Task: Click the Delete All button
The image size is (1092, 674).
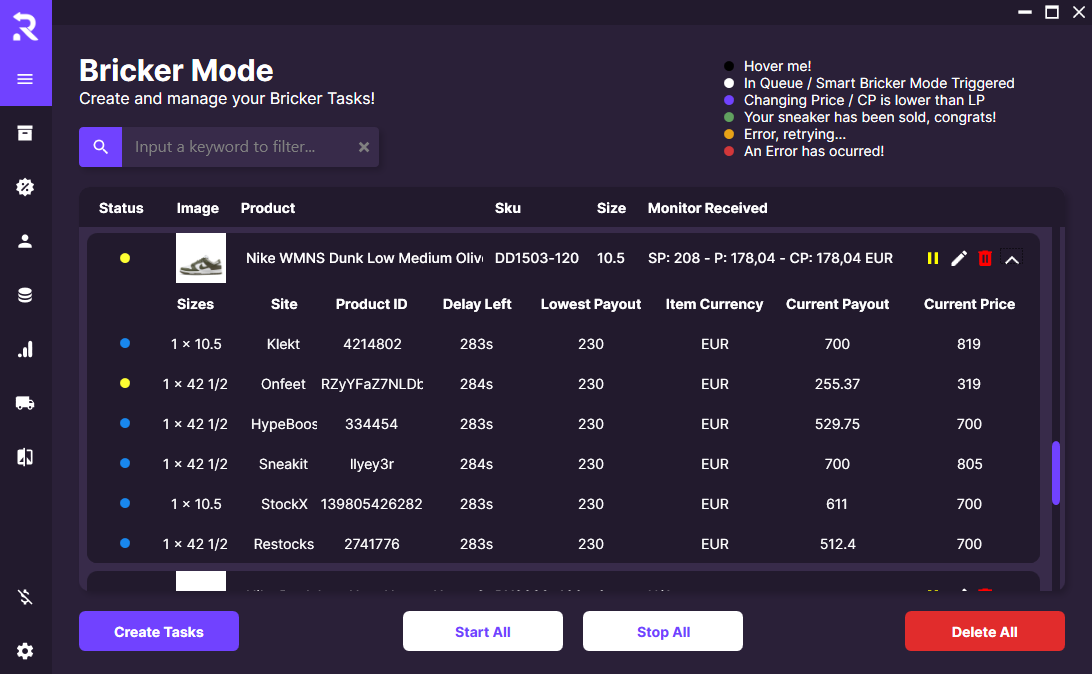Action: click(x=985, y=632)
